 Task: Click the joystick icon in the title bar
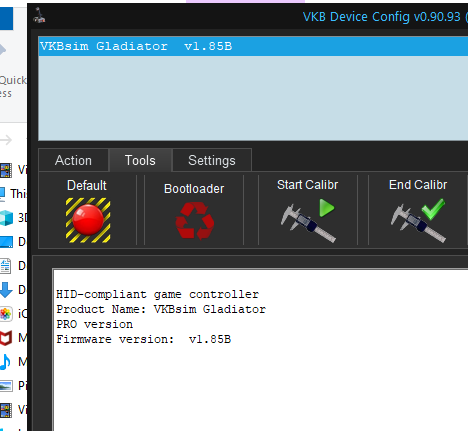39,16
